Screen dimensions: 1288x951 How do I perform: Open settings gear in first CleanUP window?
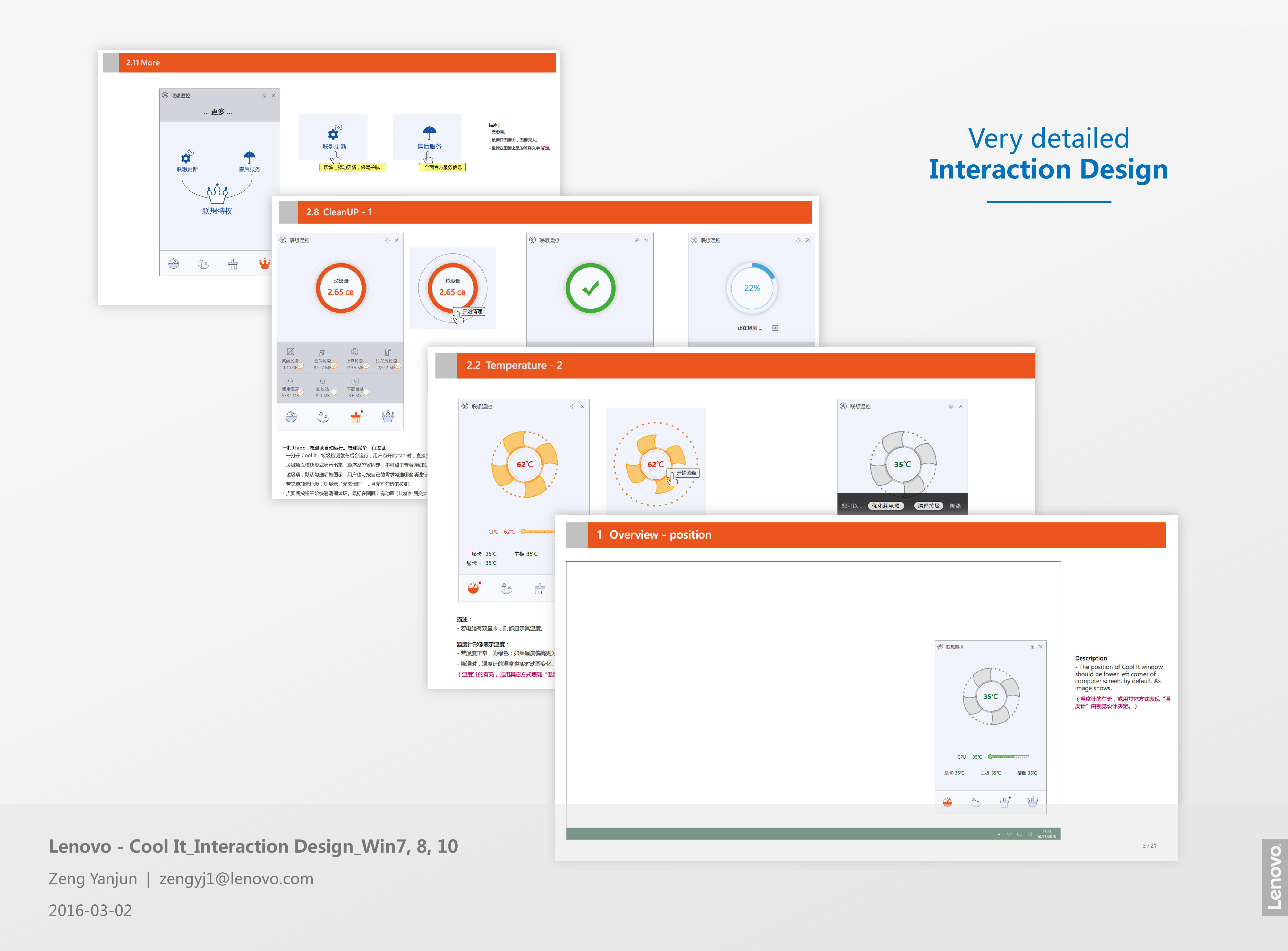(x=387, y=240)
